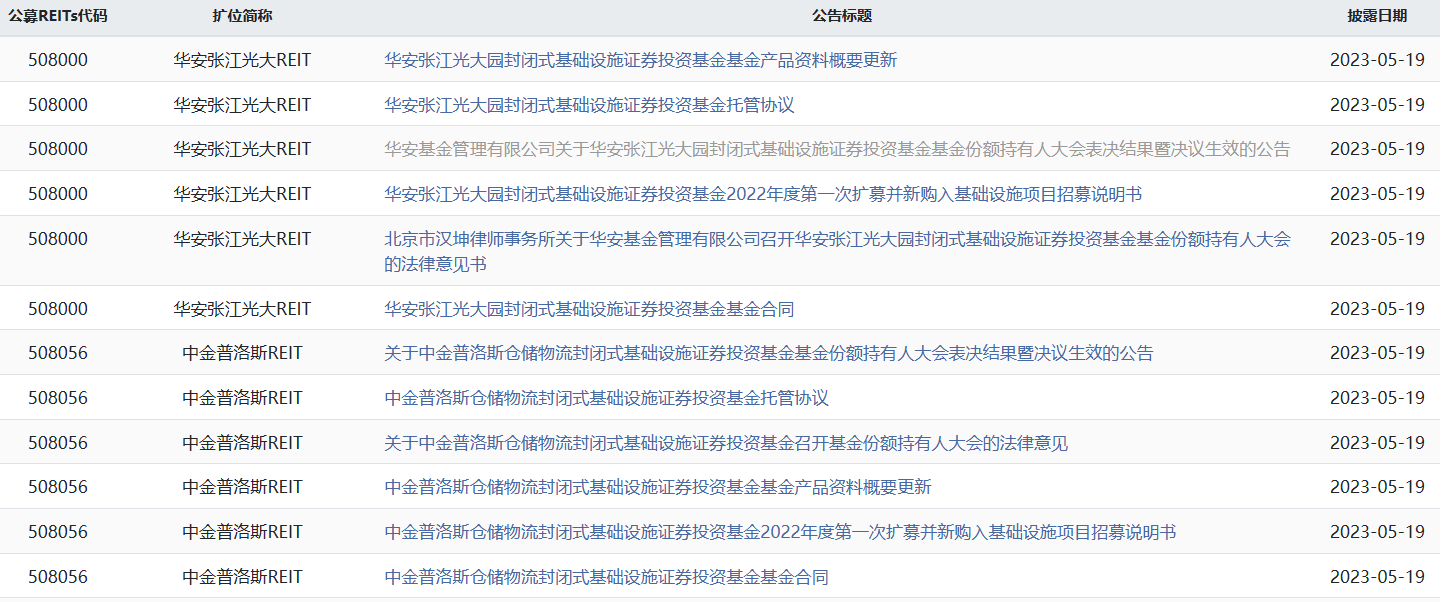The image size is (1446, 602).
Task: Open 中金普洛斯 召开基金份额持有人大会的法律意见 link
Action: [726, 443]
